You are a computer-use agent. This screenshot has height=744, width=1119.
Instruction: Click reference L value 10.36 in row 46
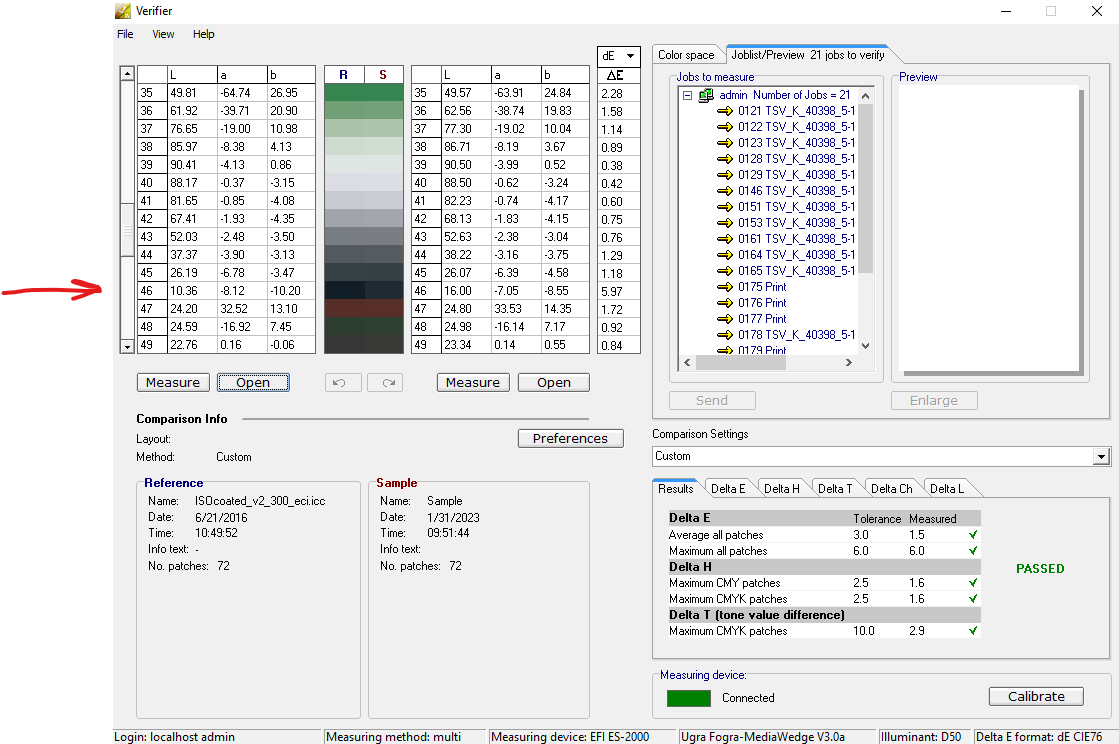192,290
